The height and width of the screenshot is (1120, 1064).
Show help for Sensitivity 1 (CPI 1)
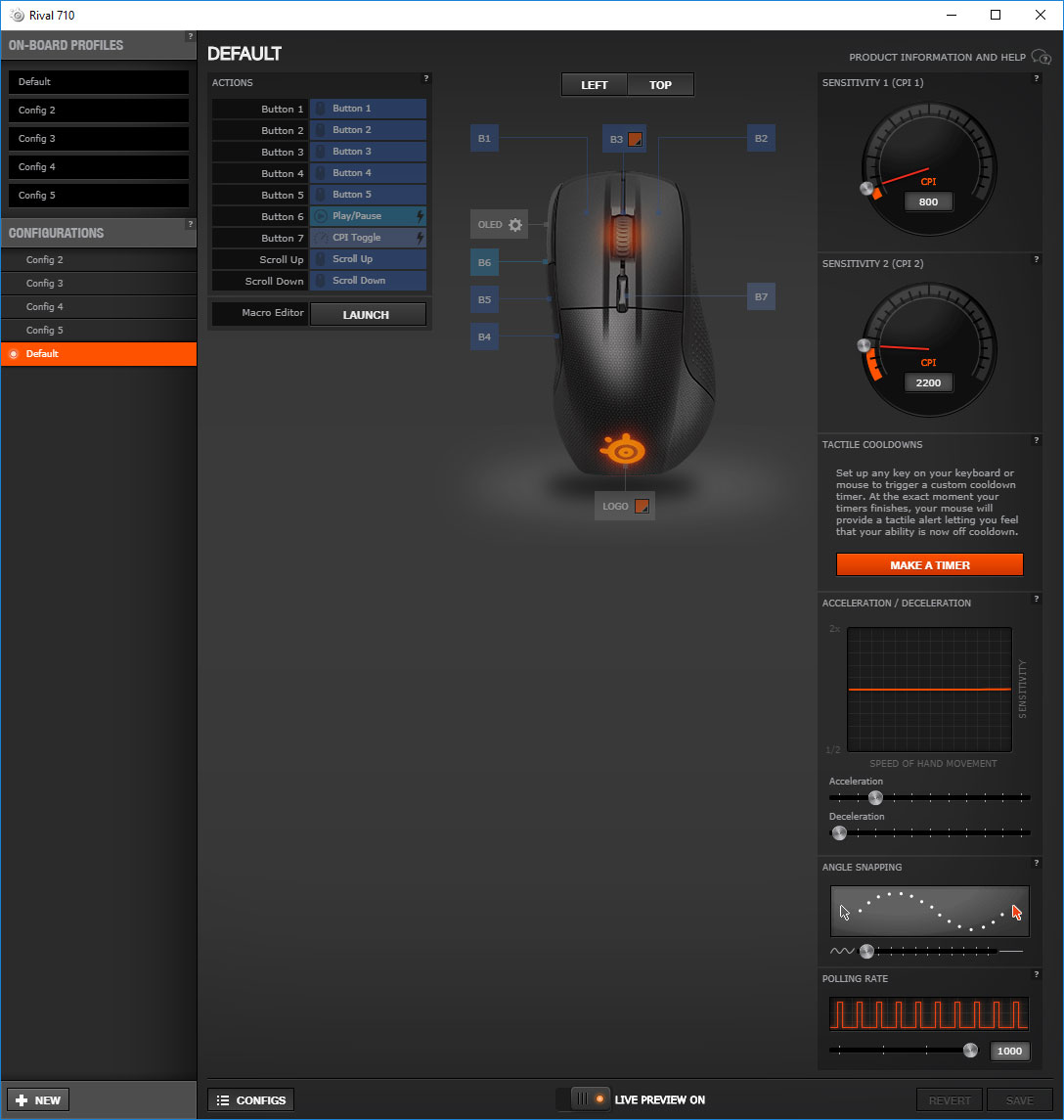click(x=1037, y=78)
